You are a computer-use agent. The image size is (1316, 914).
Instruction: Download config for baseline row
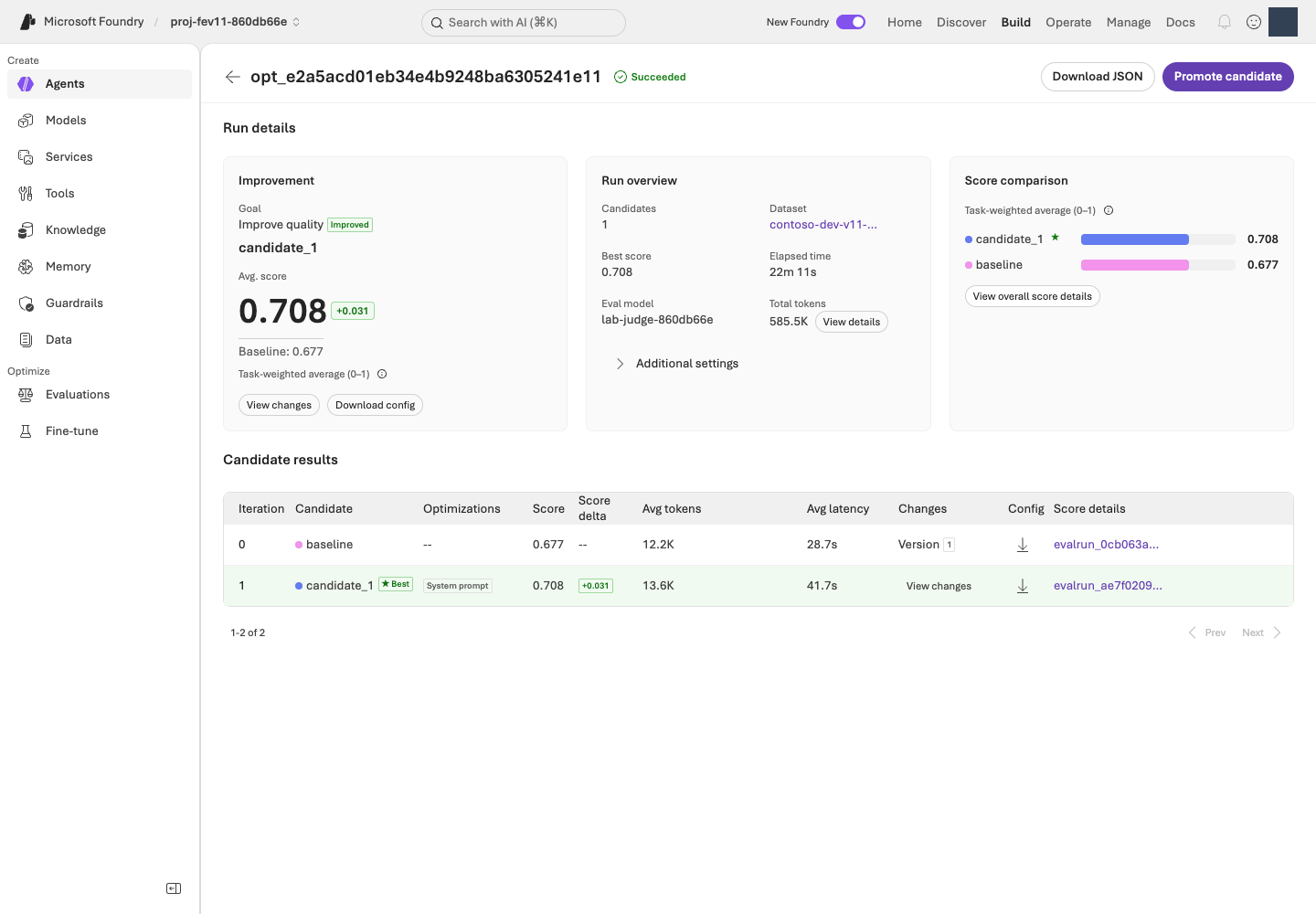click(x=1023, y=545)
